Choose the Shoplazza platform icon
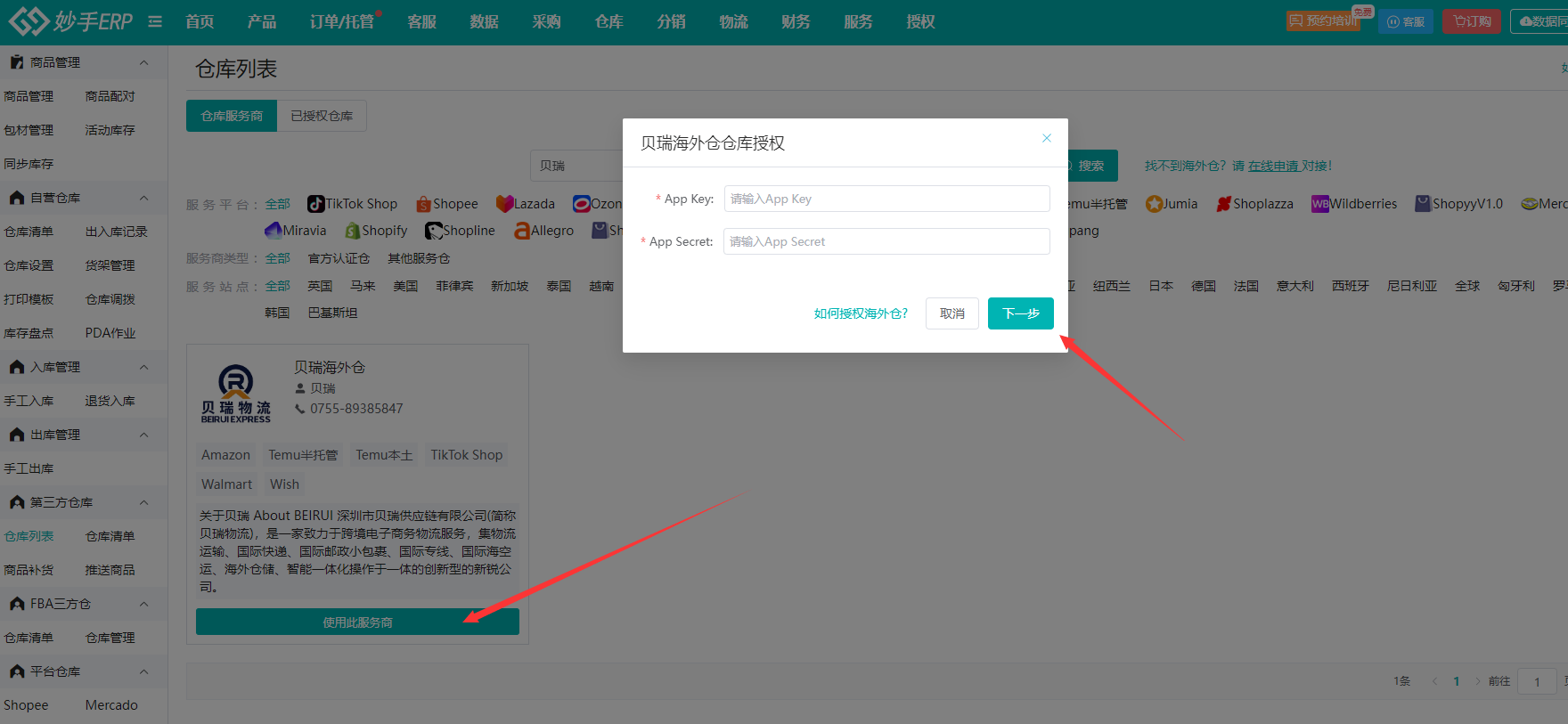This screenshot has width=1568, height=724. (x=1224, y=204)
